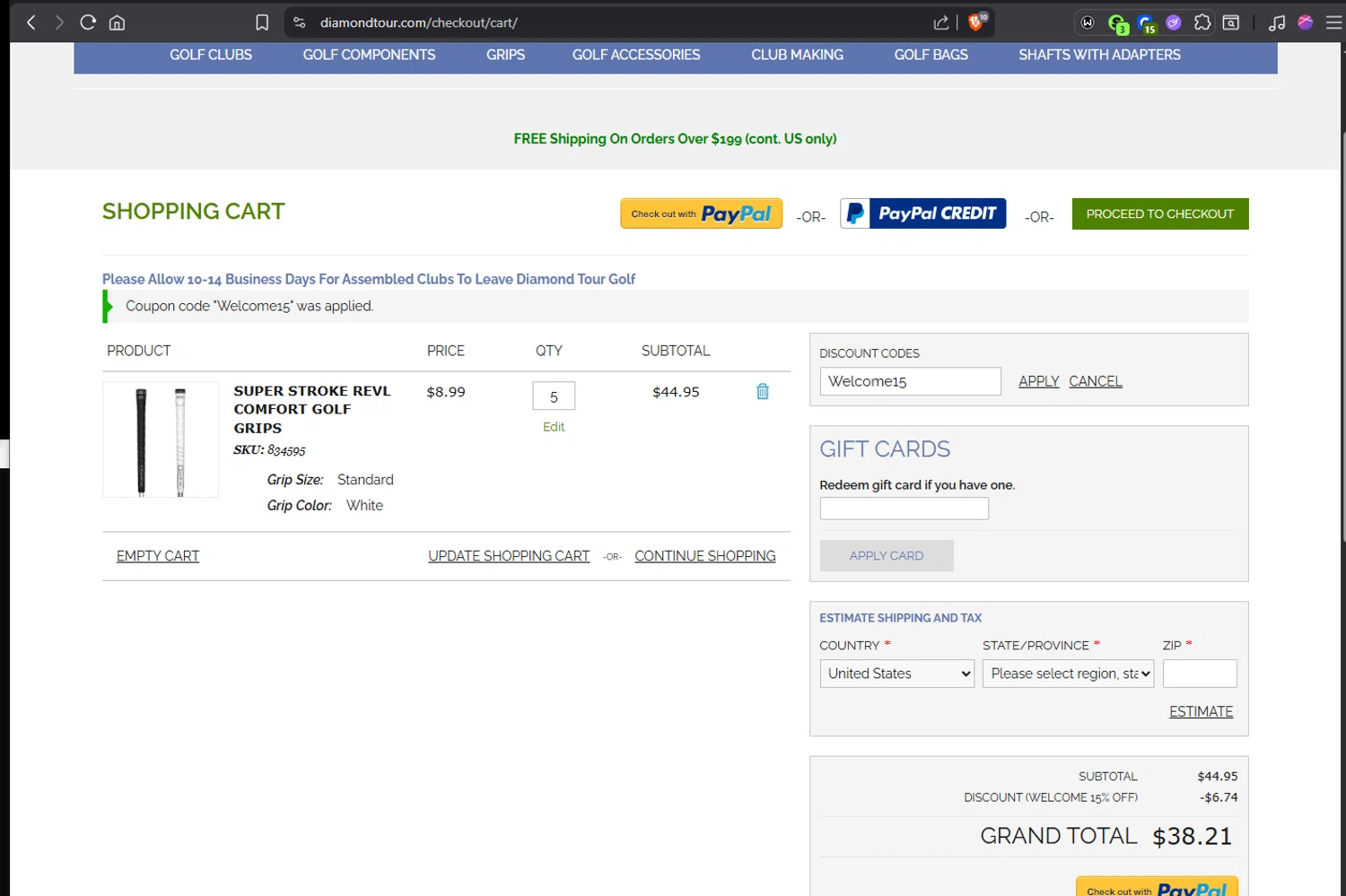This screenshot has width=1346, height=896.
Task: Click the address bar URL
Action: pyautogui.click(x=419, y=22)
